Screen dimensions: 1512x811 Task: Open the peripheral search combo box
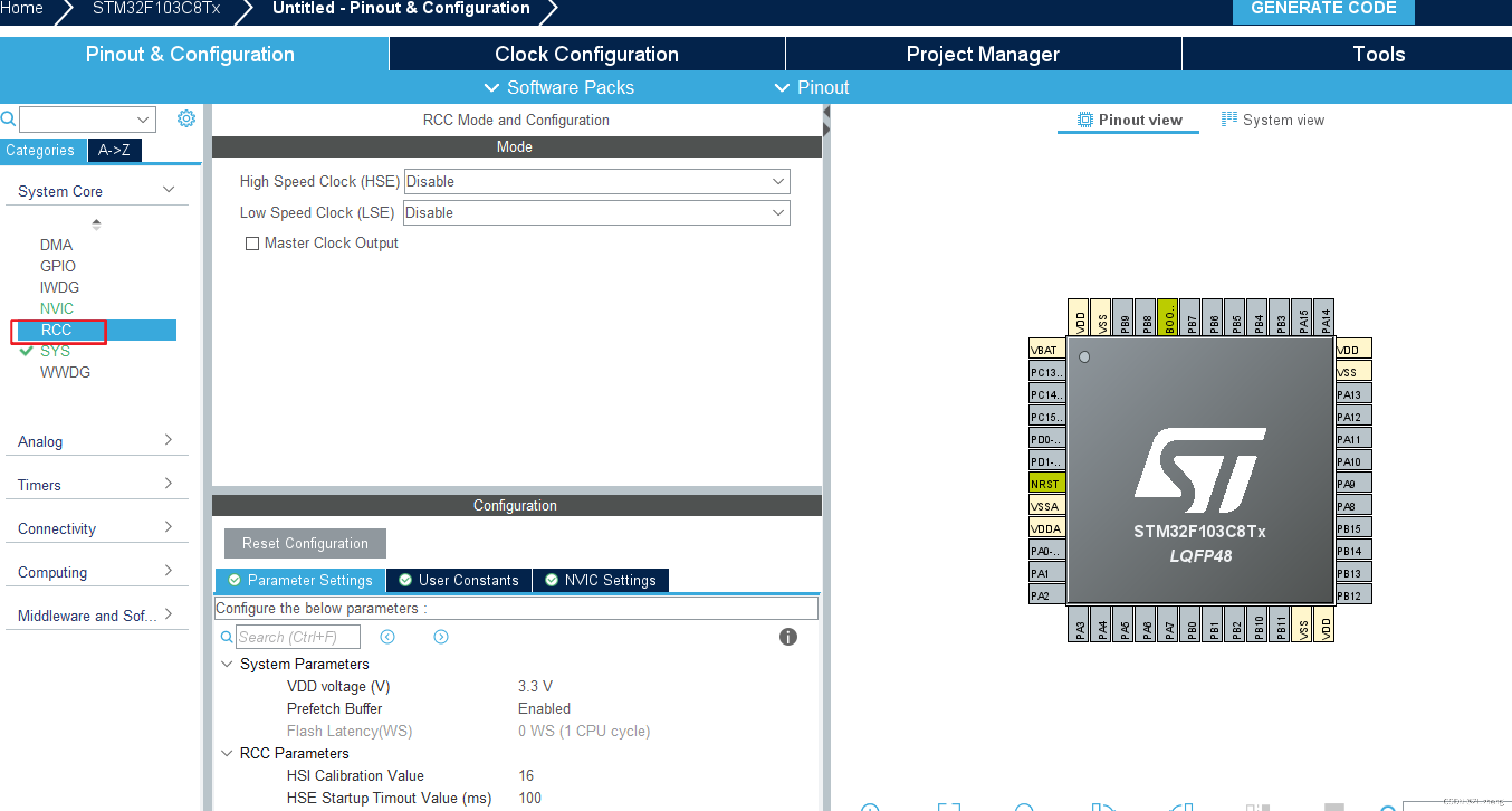[x=88, y=119]
